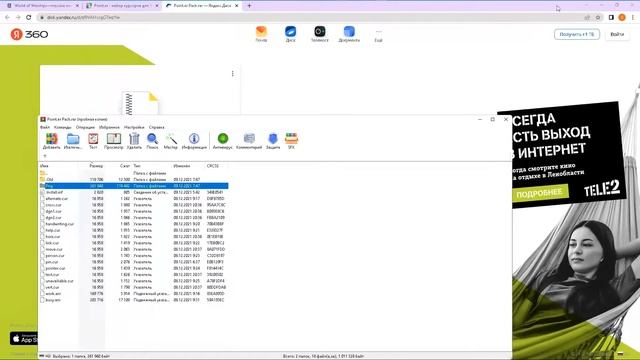
Task: Open the Диск service icon
Action: 291,34
